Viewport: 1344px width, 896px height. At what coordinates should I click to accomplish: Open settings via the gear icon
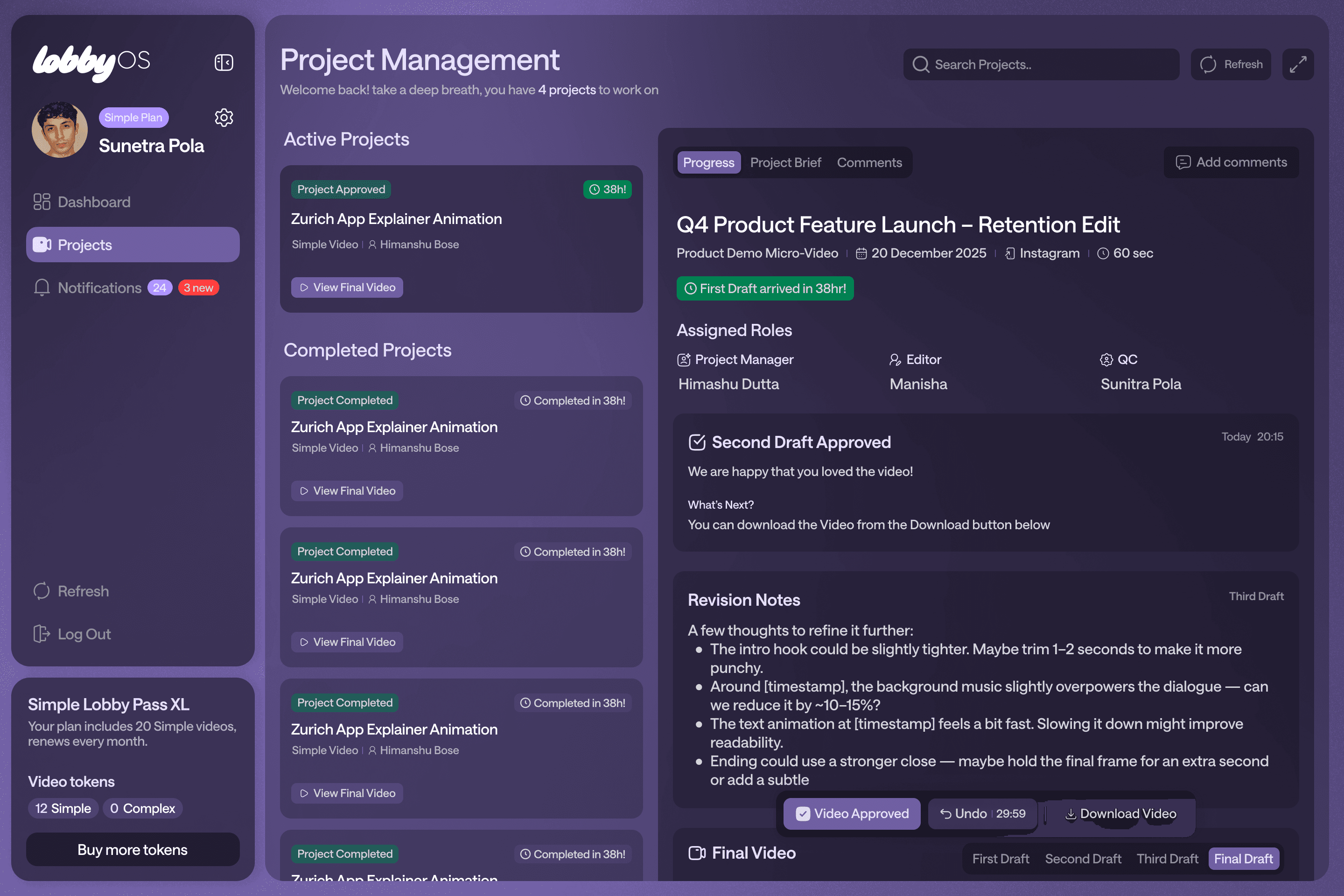tap(224, 118)
